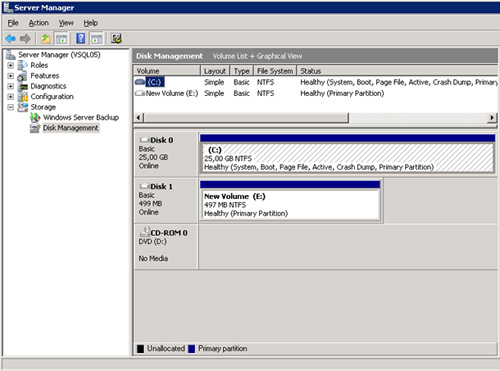
Task: Click the Forward arrow toolbar icon
Action: point(25,39)
